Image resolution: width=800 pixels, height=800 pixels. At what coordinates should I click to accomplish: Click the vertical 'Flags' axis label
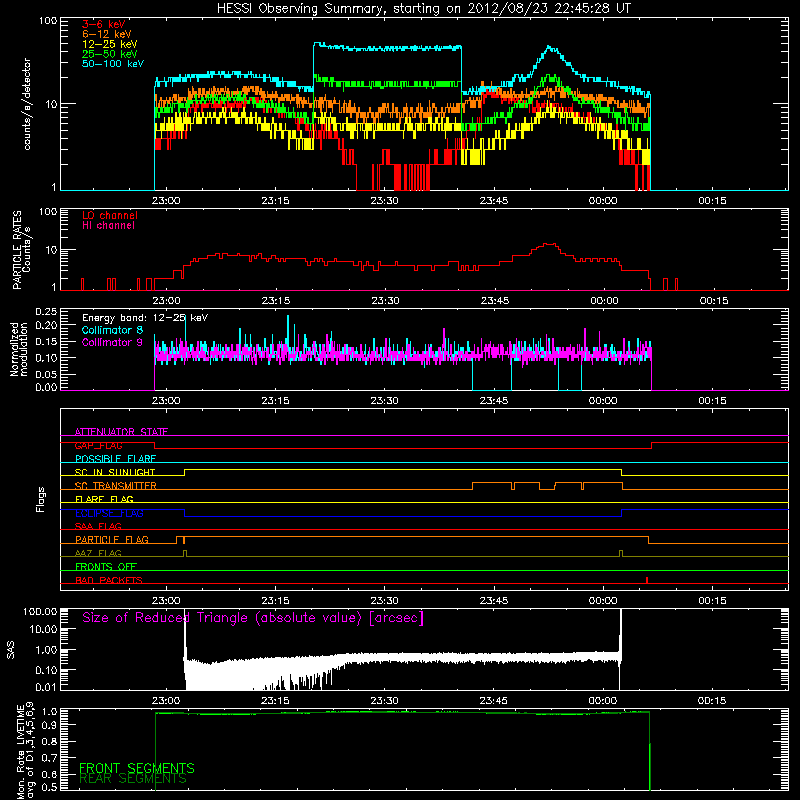(x=40, y=499)
